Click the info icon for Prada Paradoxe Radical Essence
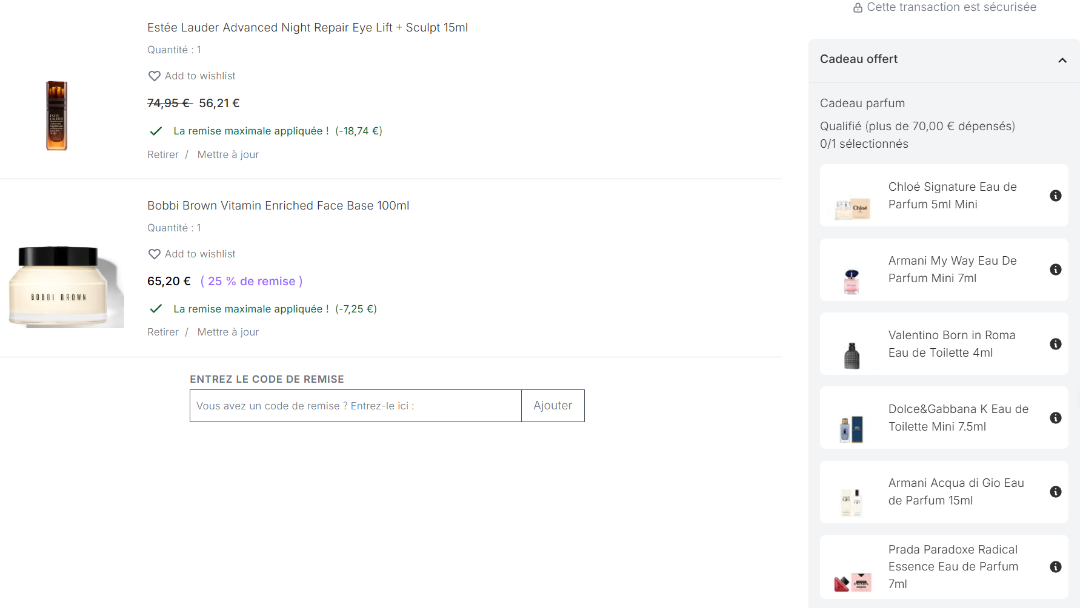This screenshot has height=608, width=1080. coord(1055,566)
